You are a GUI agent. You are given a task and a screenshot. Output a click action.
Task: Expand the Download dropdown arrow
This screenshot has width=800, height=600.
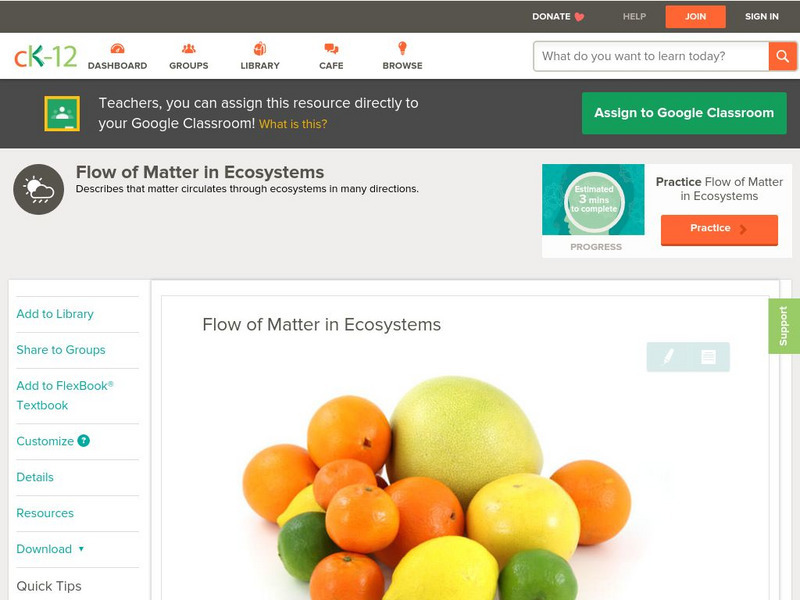pos(81,549)
